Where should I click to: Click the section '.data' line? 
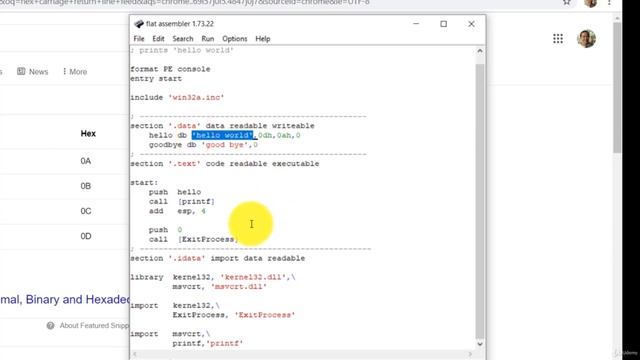click(x=222, y=126)
